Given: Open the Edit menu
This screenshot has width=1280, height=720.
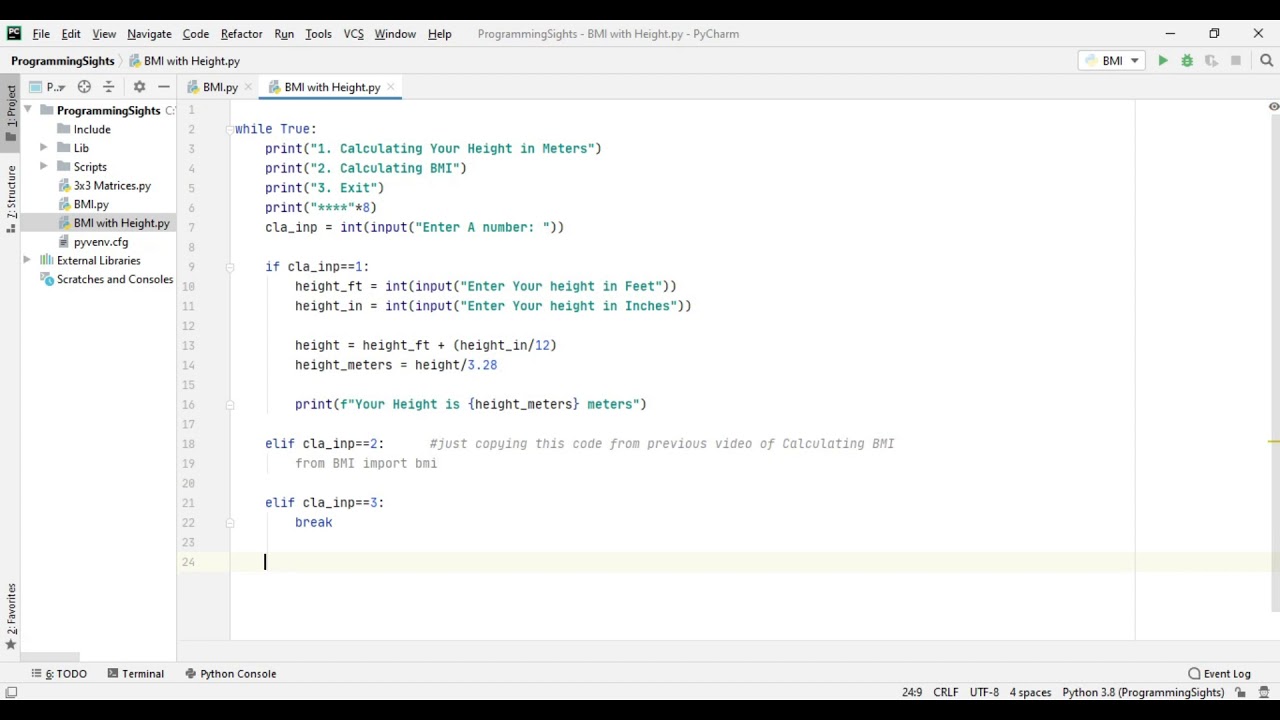Looking at the screenshot, I should click(71, 34).
